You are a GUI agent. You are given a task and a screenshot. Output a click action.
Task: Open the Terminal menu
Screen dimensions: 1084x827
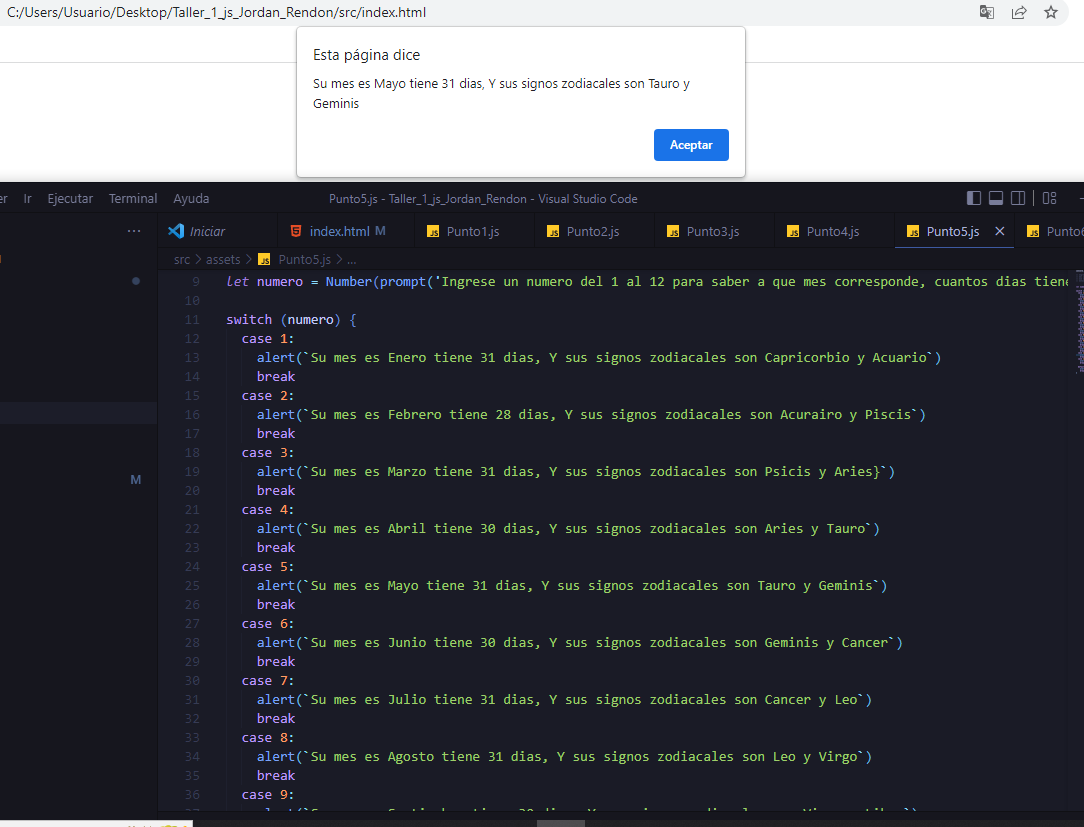(x=133, y=198)
